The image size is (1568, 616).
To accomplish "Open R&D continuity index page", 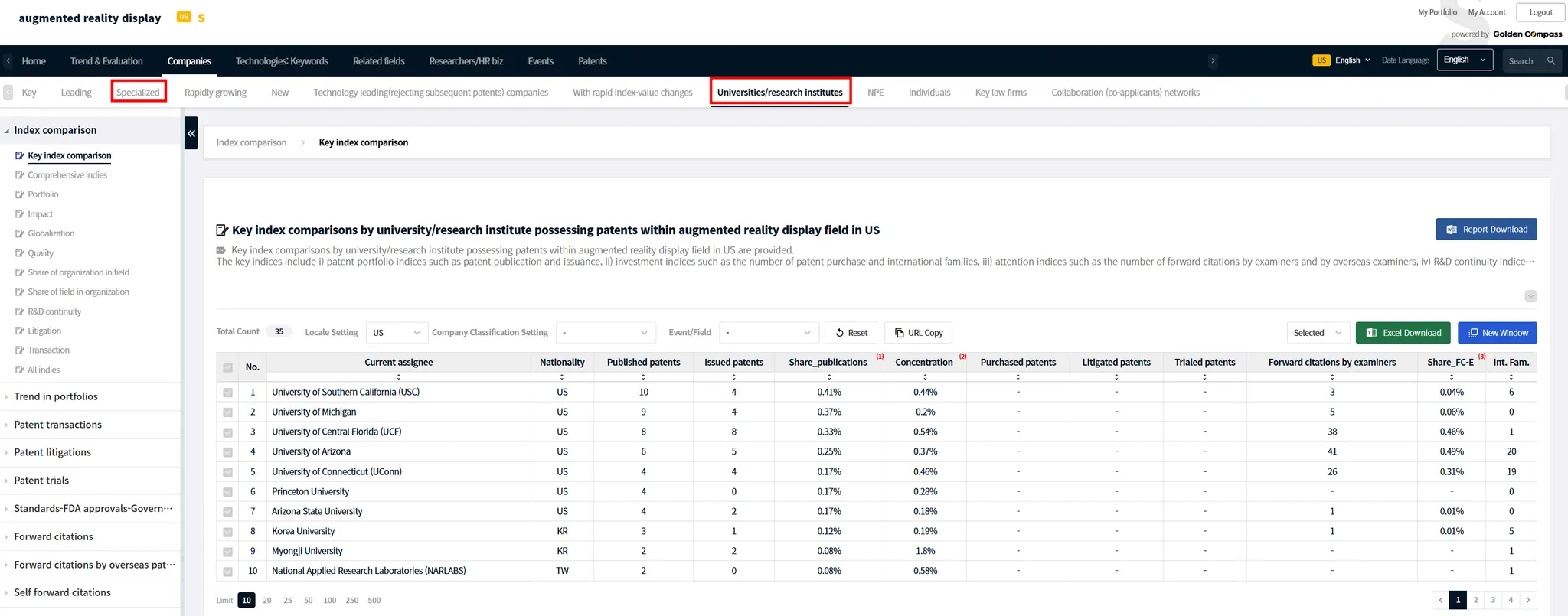I will coord(54,311).
